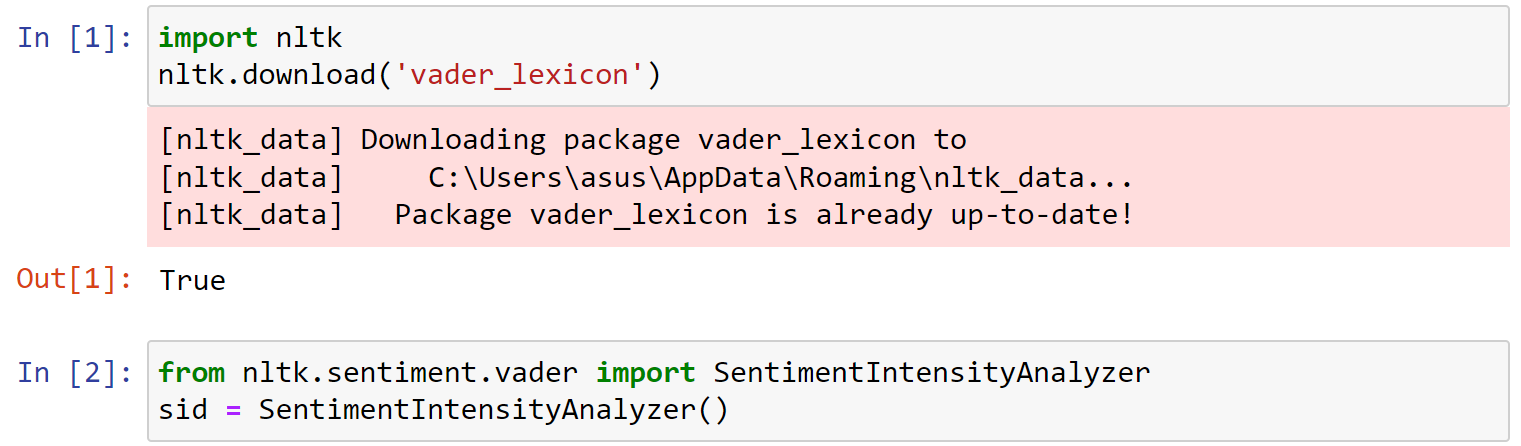The image size is (1521, 446).
Task: Place cursor in the SentimentIntensityAnalyzer code cell
Action: (x=828, y=391)
